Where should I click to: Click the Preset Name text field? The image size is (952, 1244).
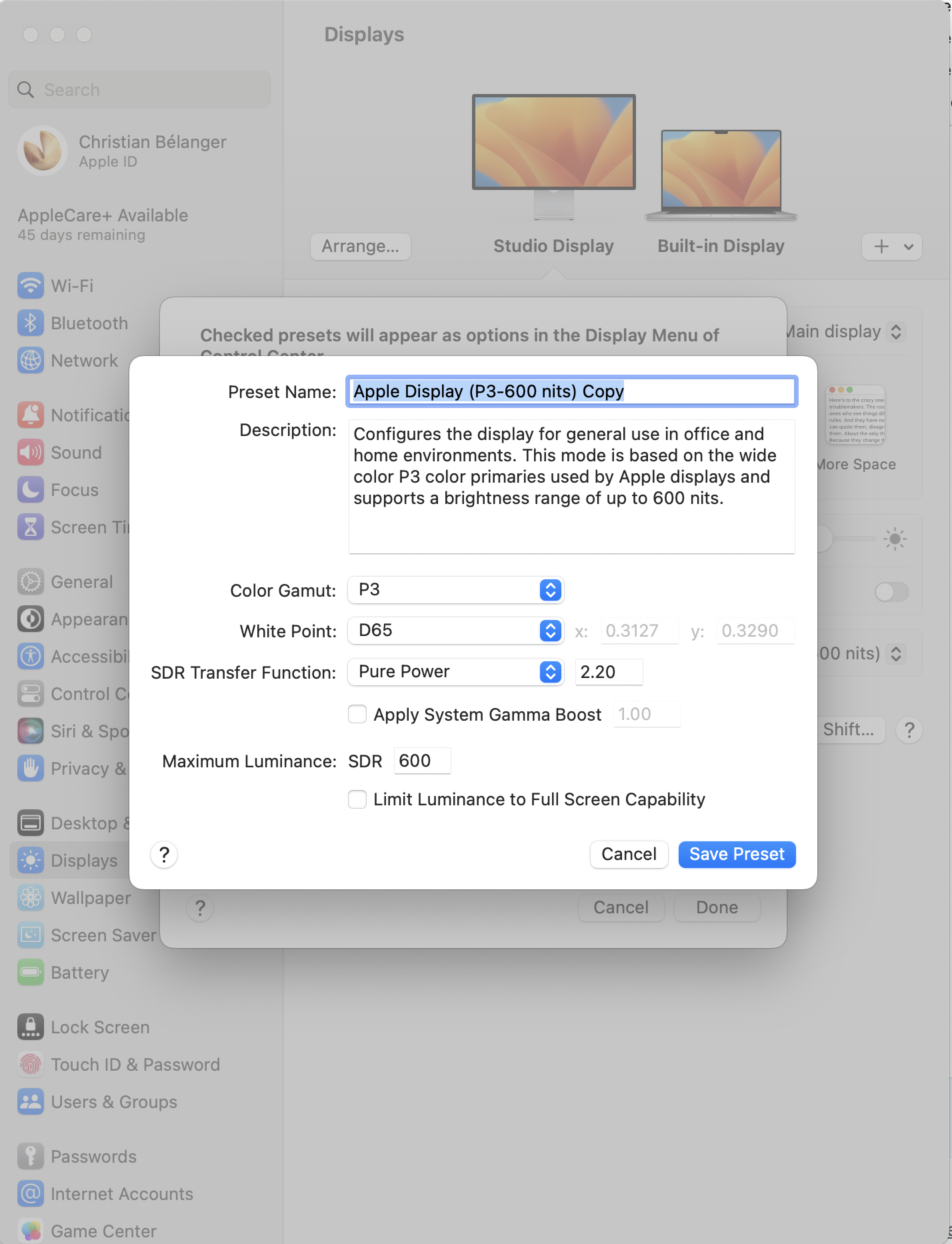click(x=572, y=391)
